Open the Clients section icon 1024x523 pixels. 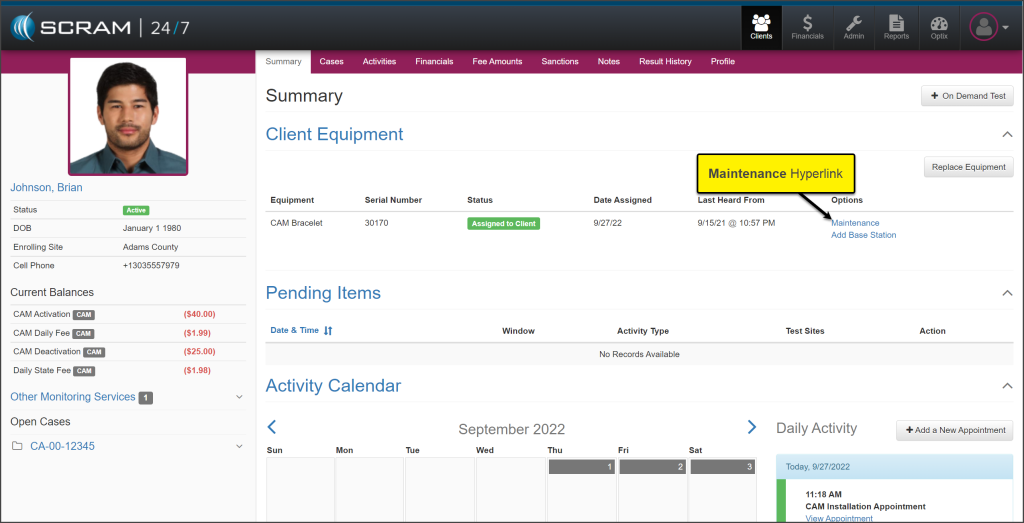(x=761, y=26)
